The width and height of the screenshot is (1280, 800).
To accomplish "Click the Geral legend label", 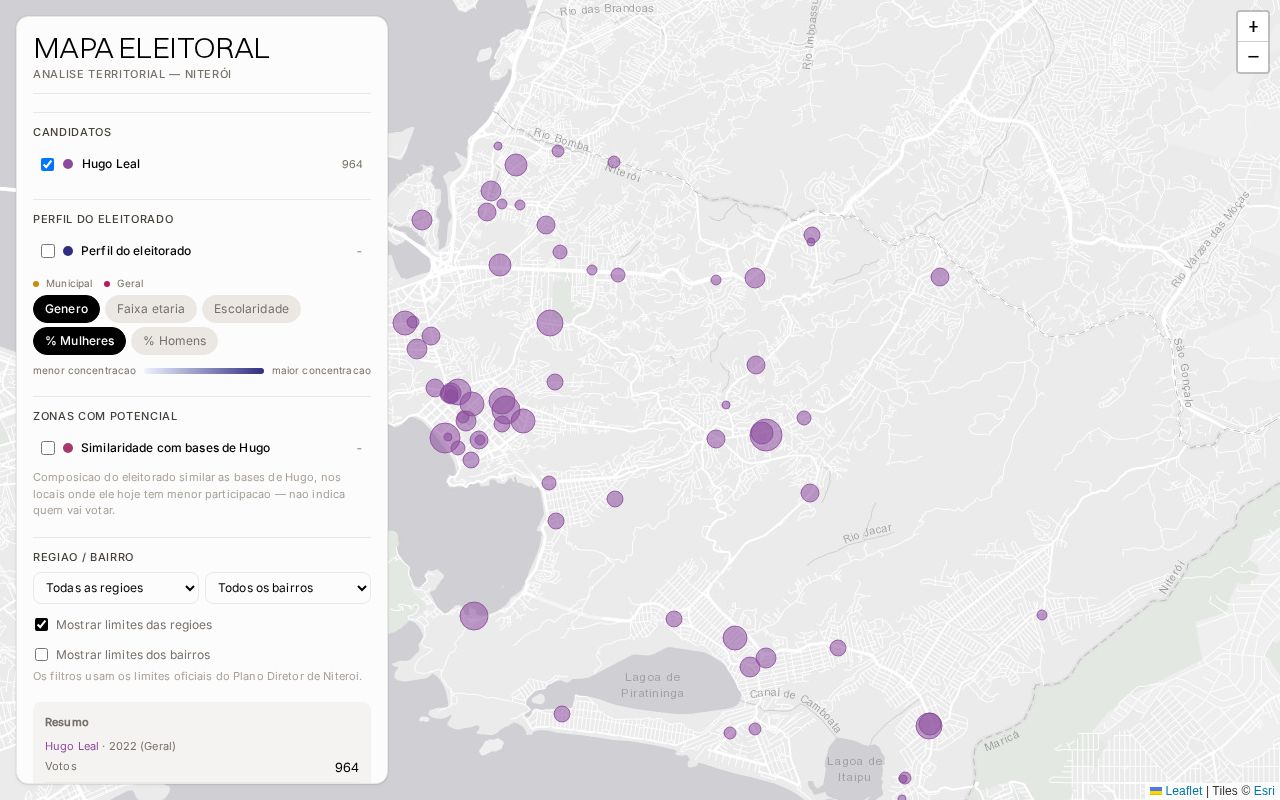I will coord(130,284).
